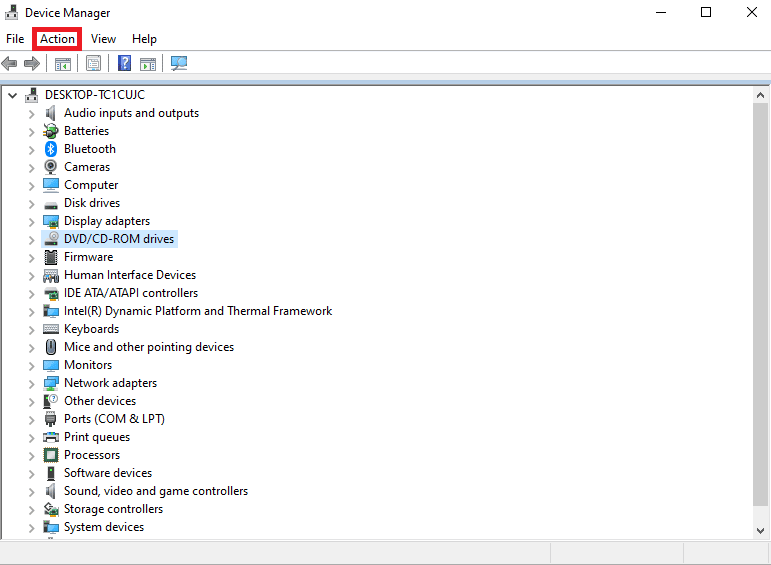Viewport: 771px width, 565px height.
Task: Open the Action menu
Action: pyautogui.click(x=57, y=39)
